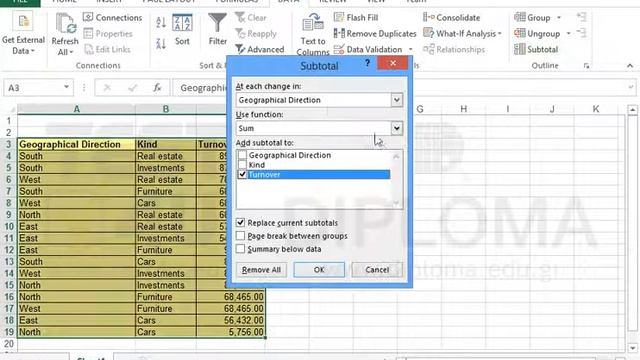
Task: Select column A header
Action: click(76, 109)
